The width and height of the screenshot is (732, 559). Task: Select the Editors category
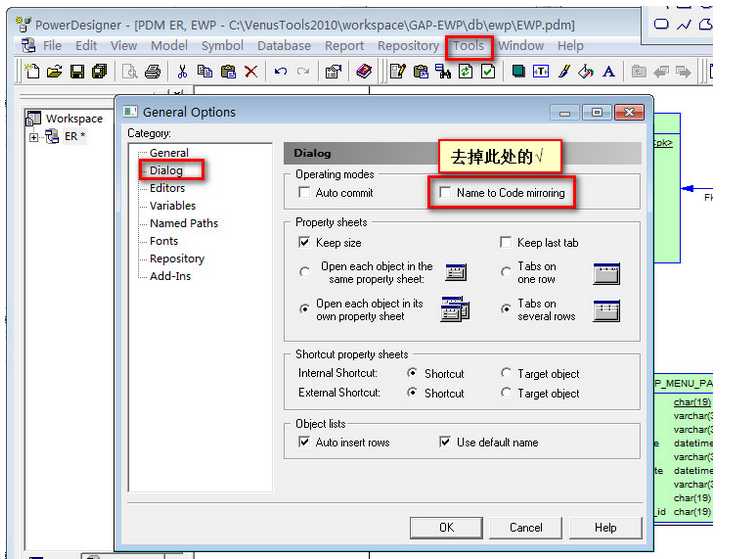167,188
